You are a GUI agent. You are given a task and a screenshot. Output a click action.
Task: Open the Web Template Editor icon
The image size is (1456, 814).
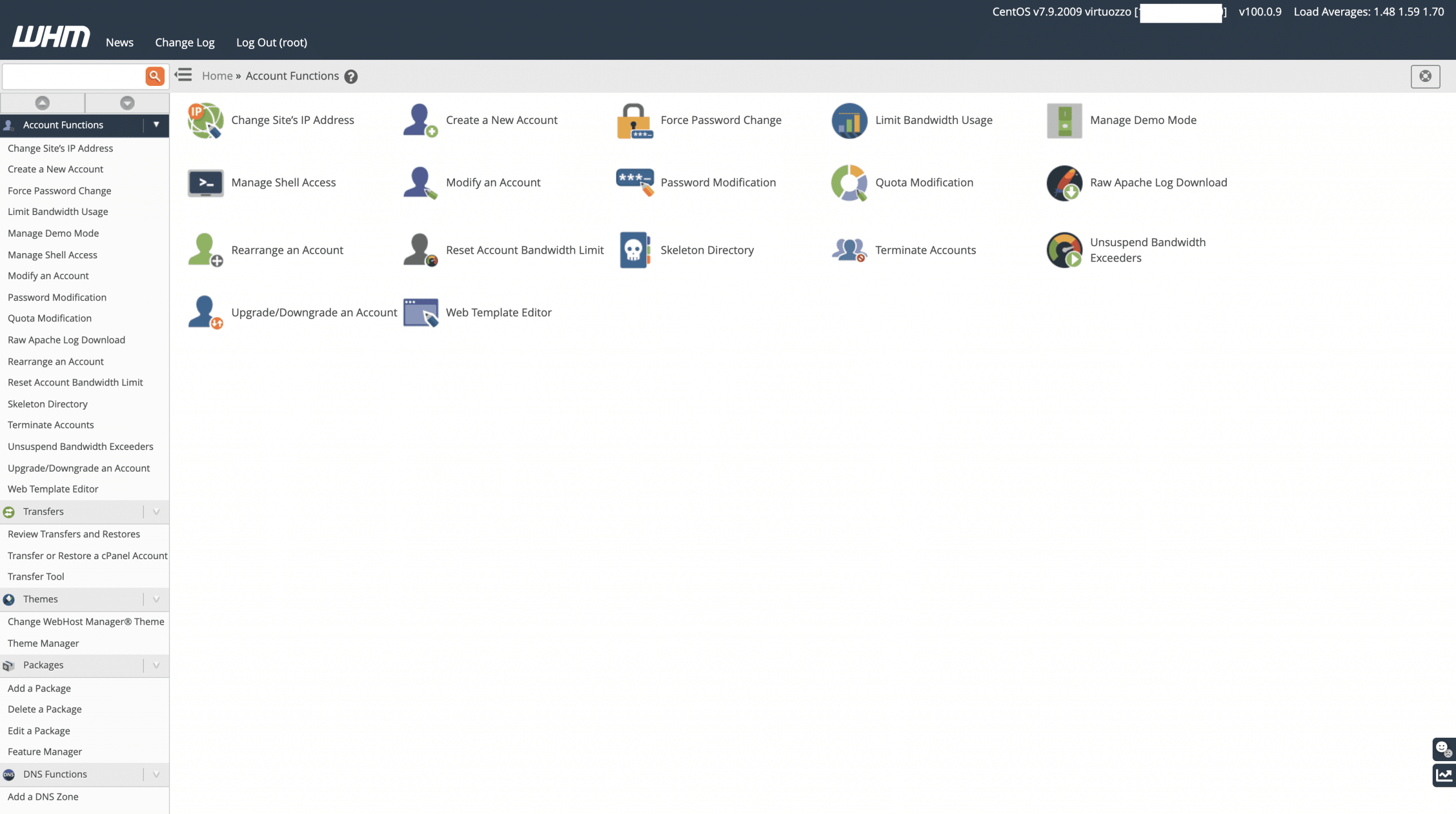(420, 312)
